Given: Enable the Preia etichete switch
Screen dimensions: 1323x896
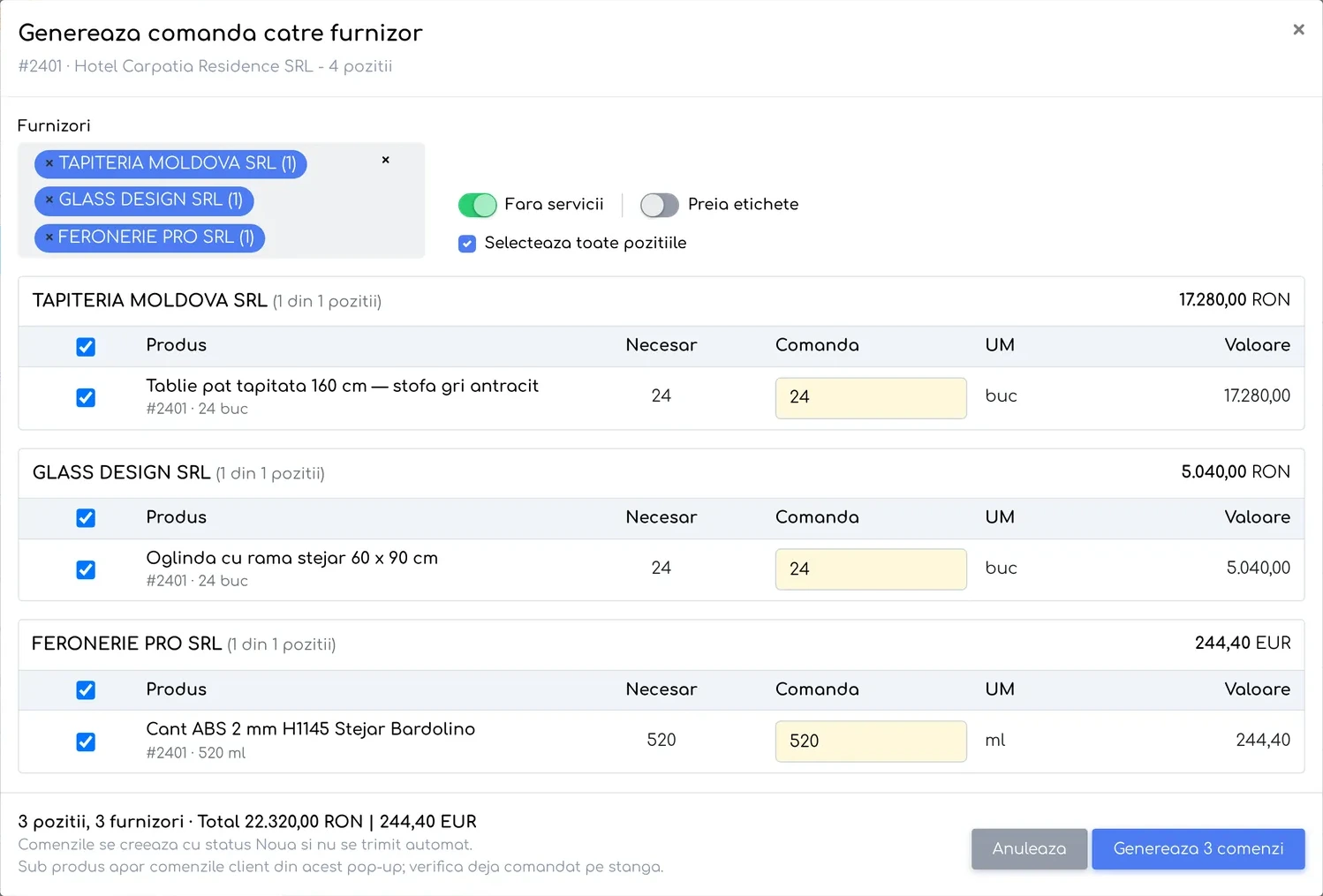Looking at the screenshot, I should pyautogui.click(x=659, y=205).
